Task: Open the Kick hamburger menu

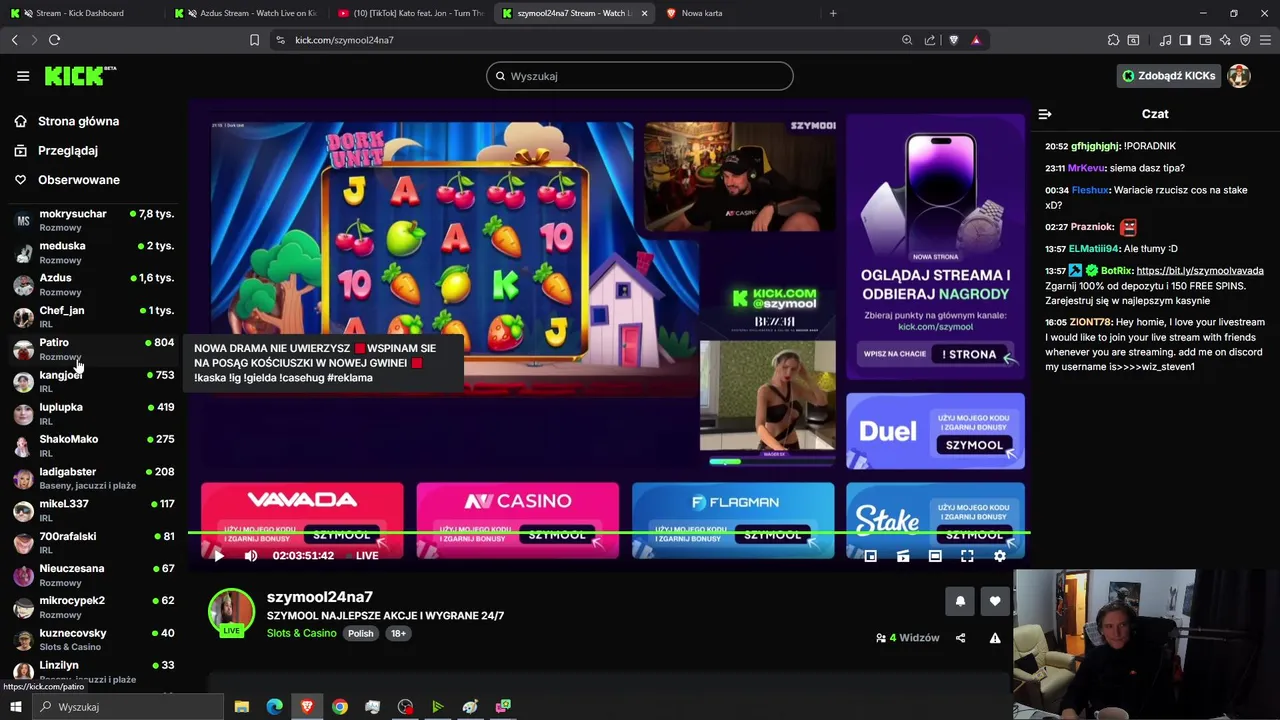Action: (23, 76)
